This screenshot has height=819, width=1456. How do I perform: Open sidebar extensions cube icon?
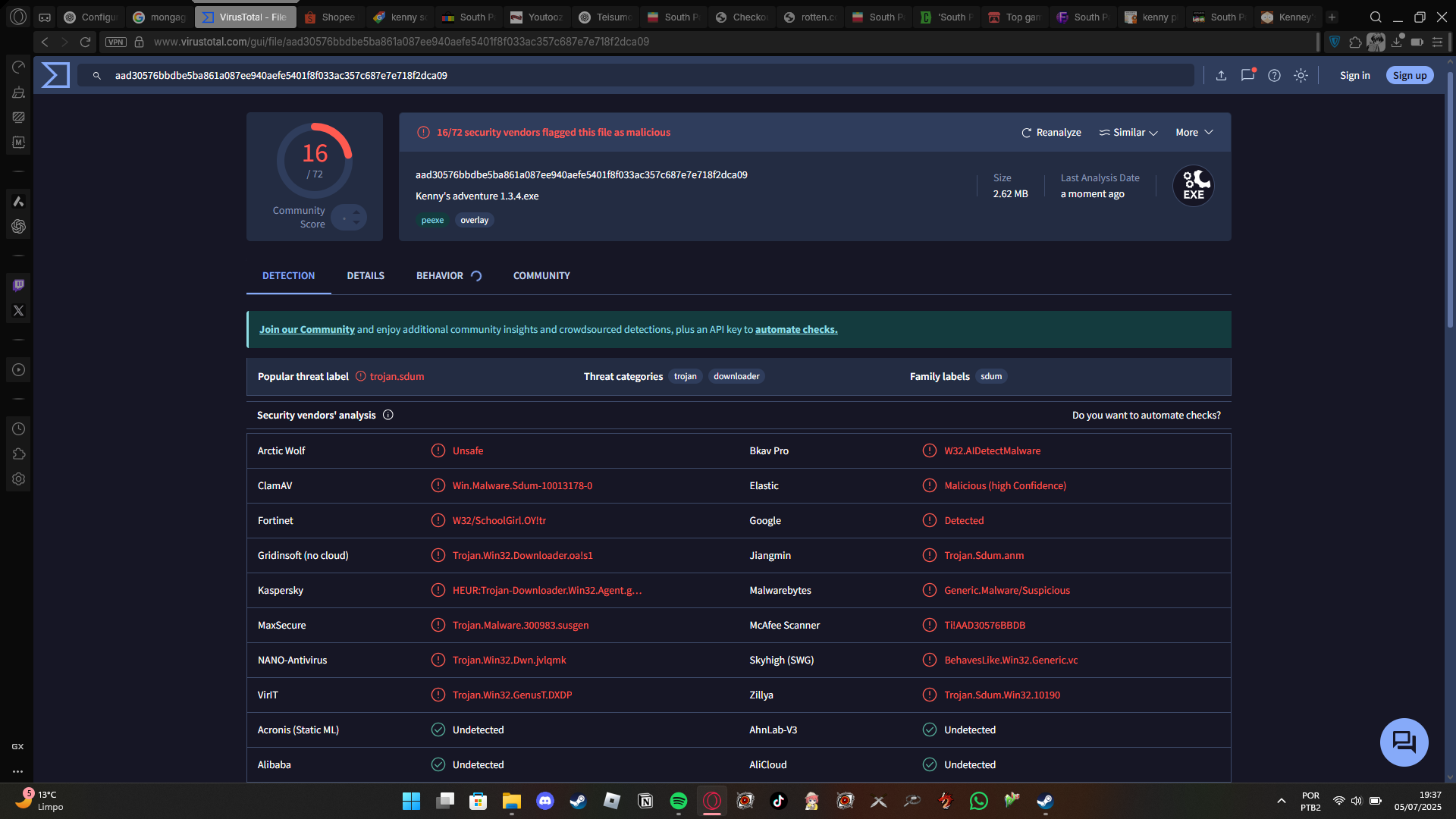pos(18,453)
